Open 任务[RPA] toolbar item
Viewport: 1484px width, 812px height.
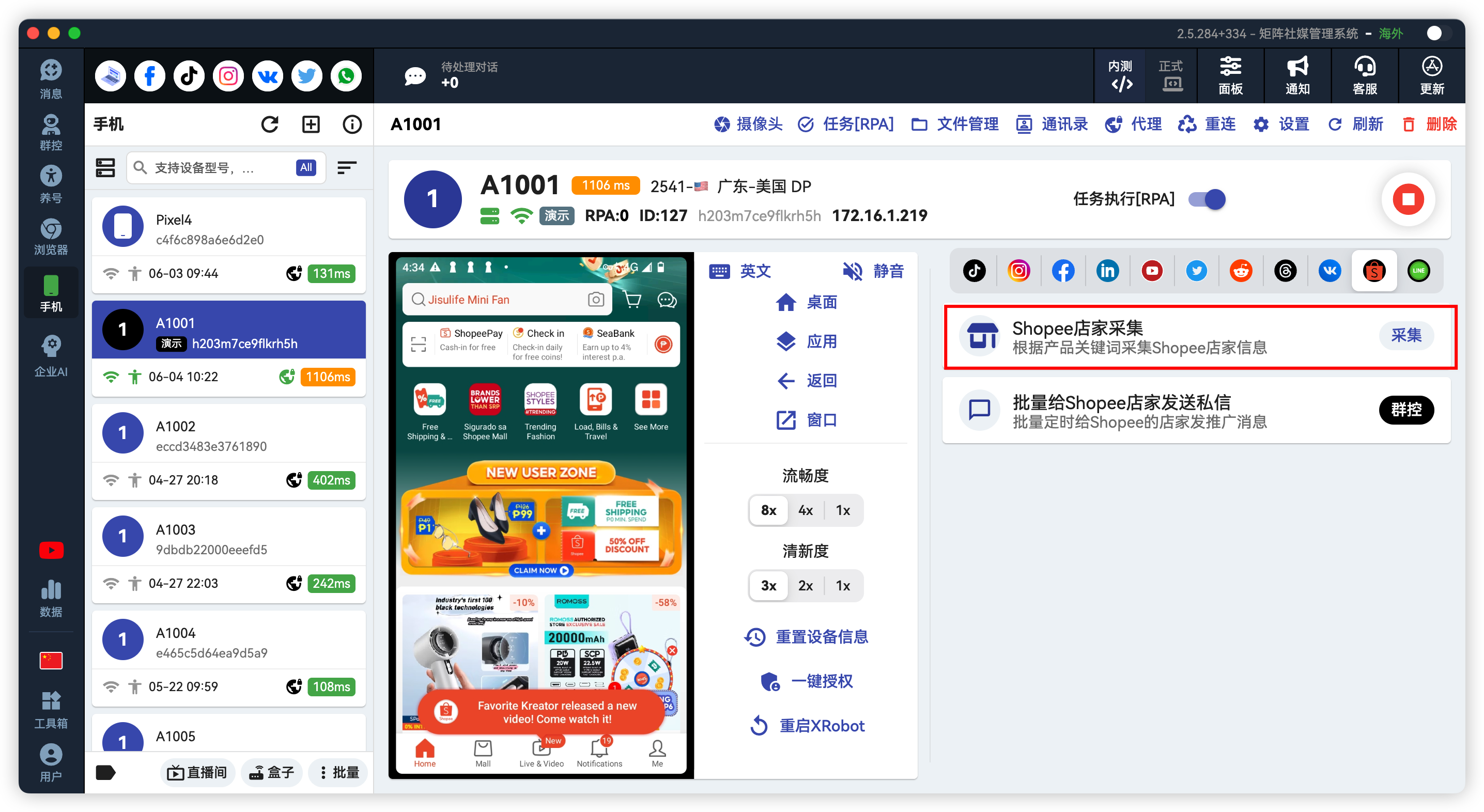tap(846, 124)
